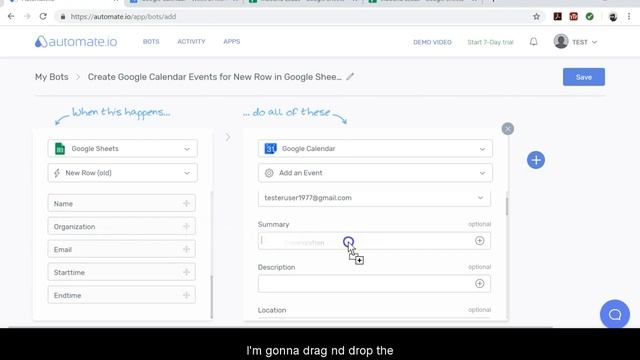This screenshot has height=360, width=640.
Task: Go forward using the browser forward arrow
Action: (27, 17)
